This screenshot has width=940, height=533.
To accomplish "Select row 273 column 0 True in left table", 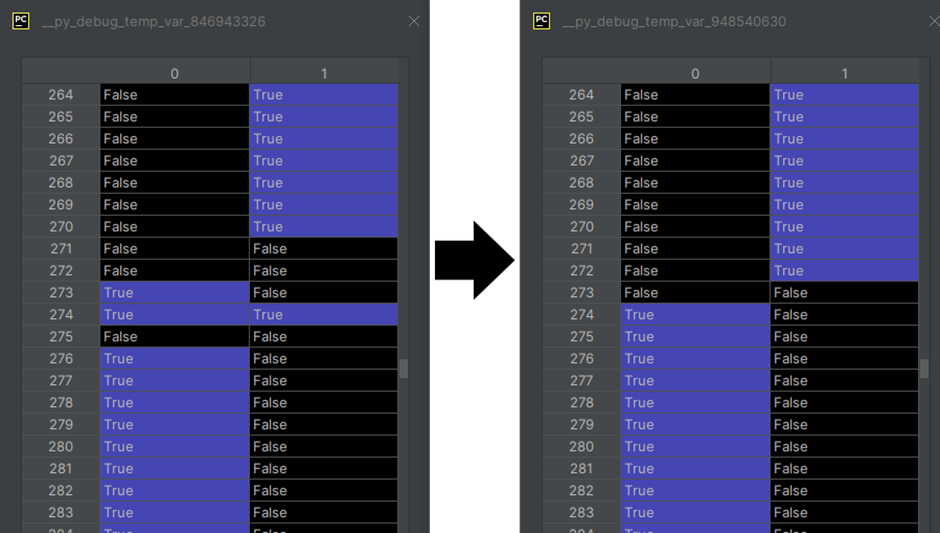I will click(174, 293).
